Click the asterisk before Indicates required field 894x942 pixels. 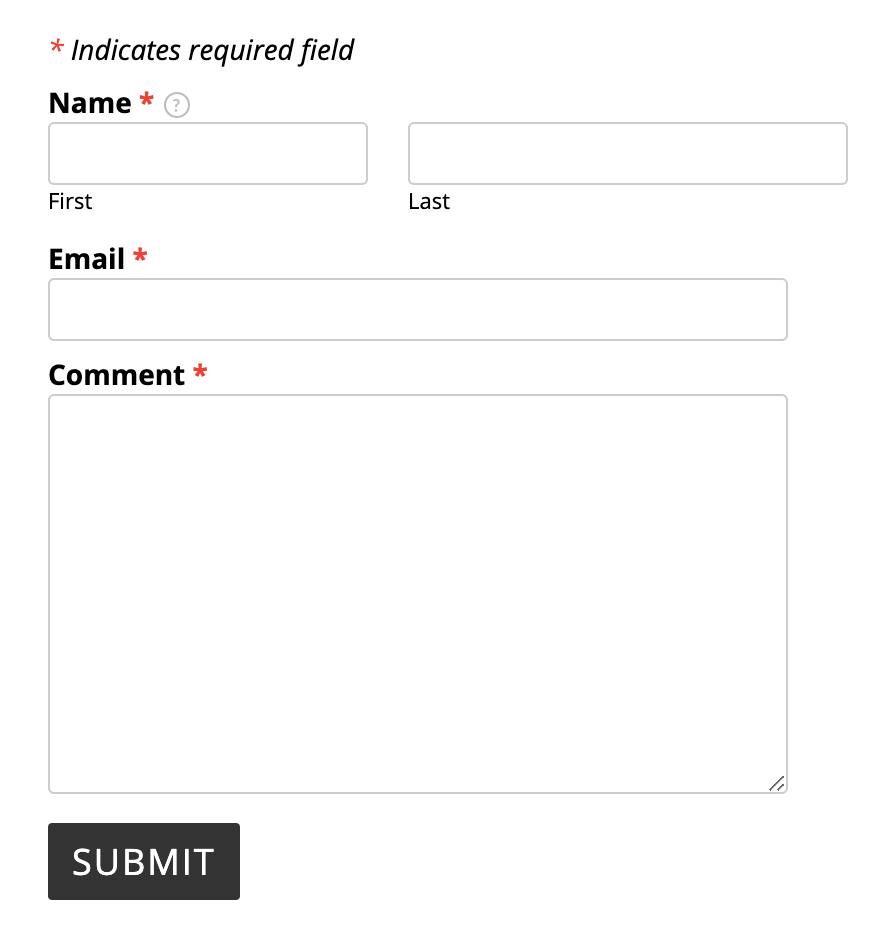[x=57, y=46]
